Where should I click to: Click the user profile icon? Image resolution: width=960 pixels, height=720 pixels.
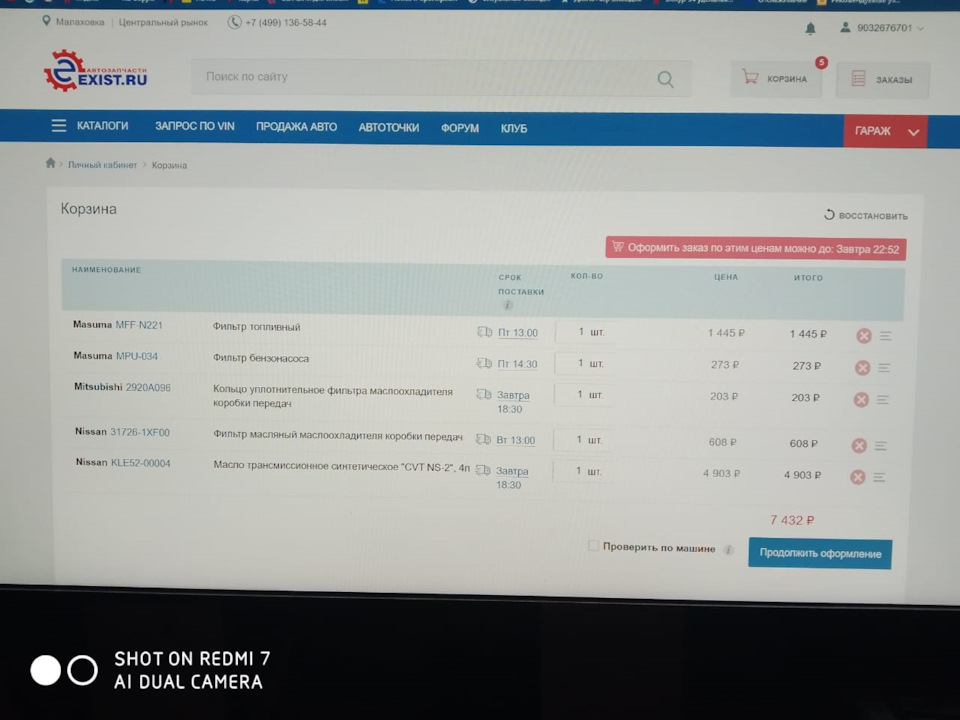point(845,28)
